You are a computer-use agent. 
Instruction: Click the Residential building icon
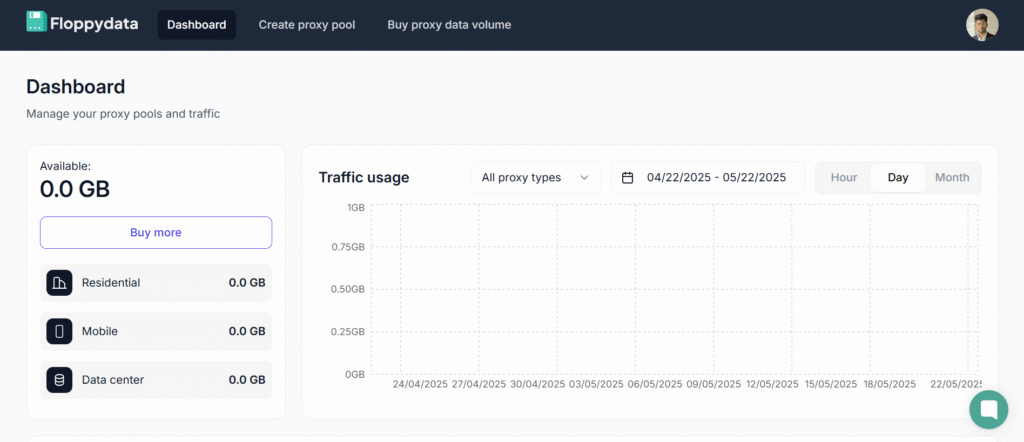click(x=59, y=283)
